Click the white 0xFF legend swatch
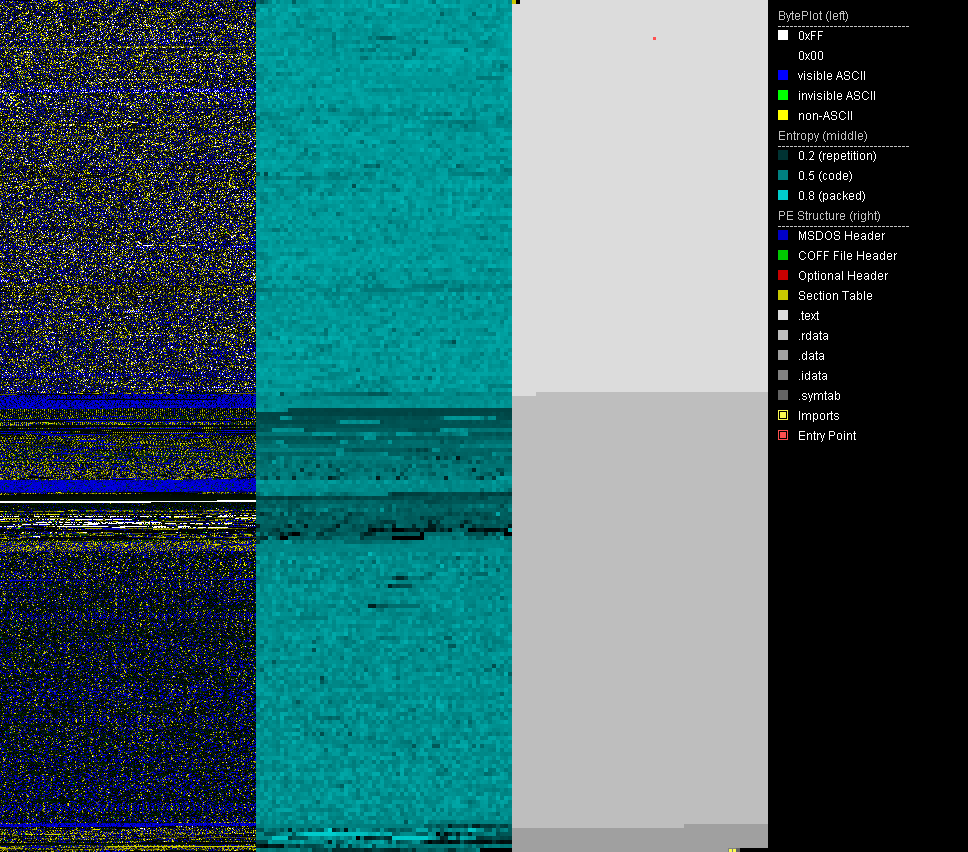This screenshot has height=852, width=968. (783, 36)
